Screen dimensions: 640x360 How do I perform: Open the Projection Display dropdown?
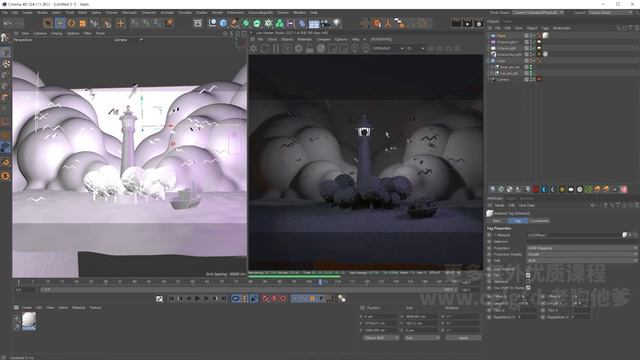582,254
